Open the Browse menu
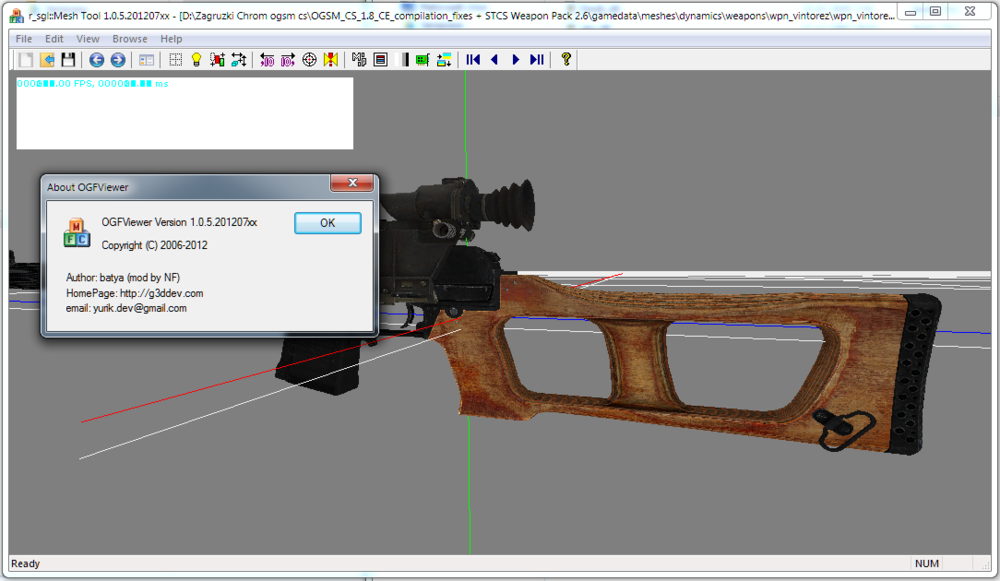 (130, 39)
